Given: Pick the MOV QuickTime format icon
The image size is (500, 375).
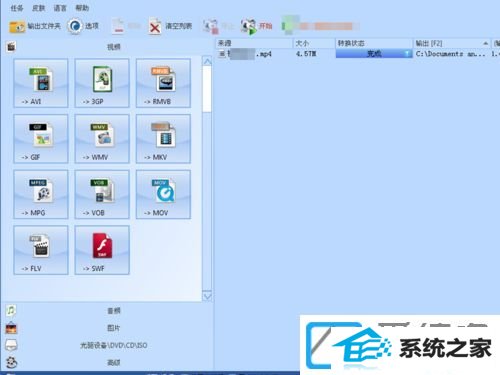Looking at the screenshot, I should pos(163,194).
